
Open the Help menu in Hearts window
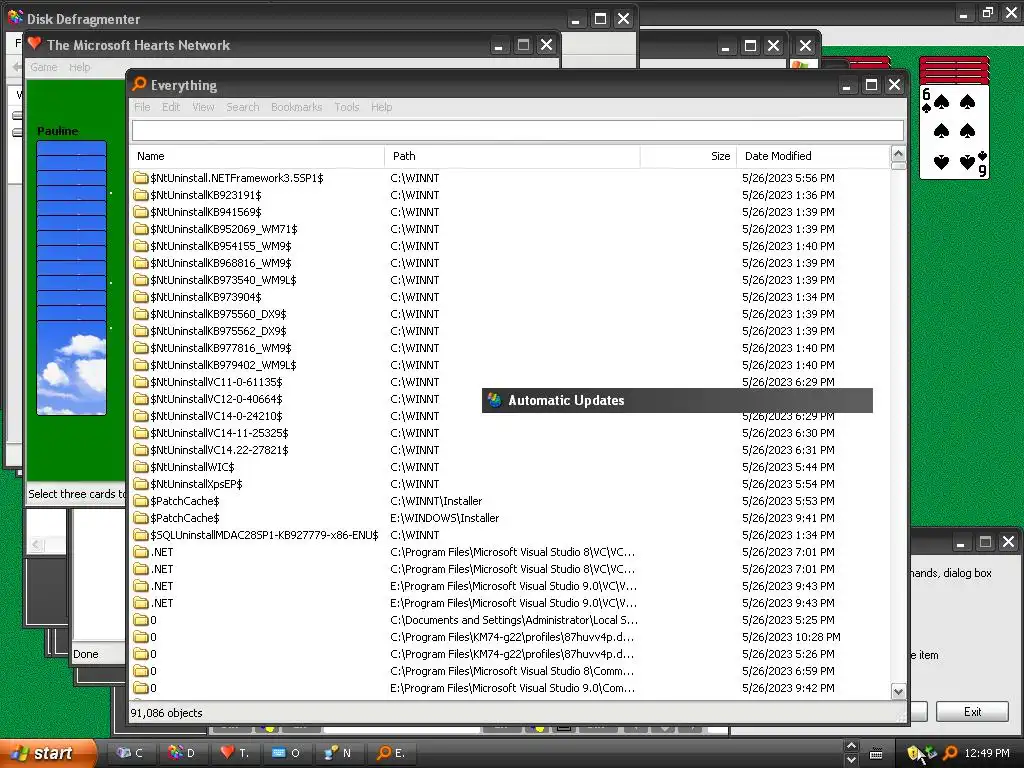pyautogui.click(x=80, y=67)
